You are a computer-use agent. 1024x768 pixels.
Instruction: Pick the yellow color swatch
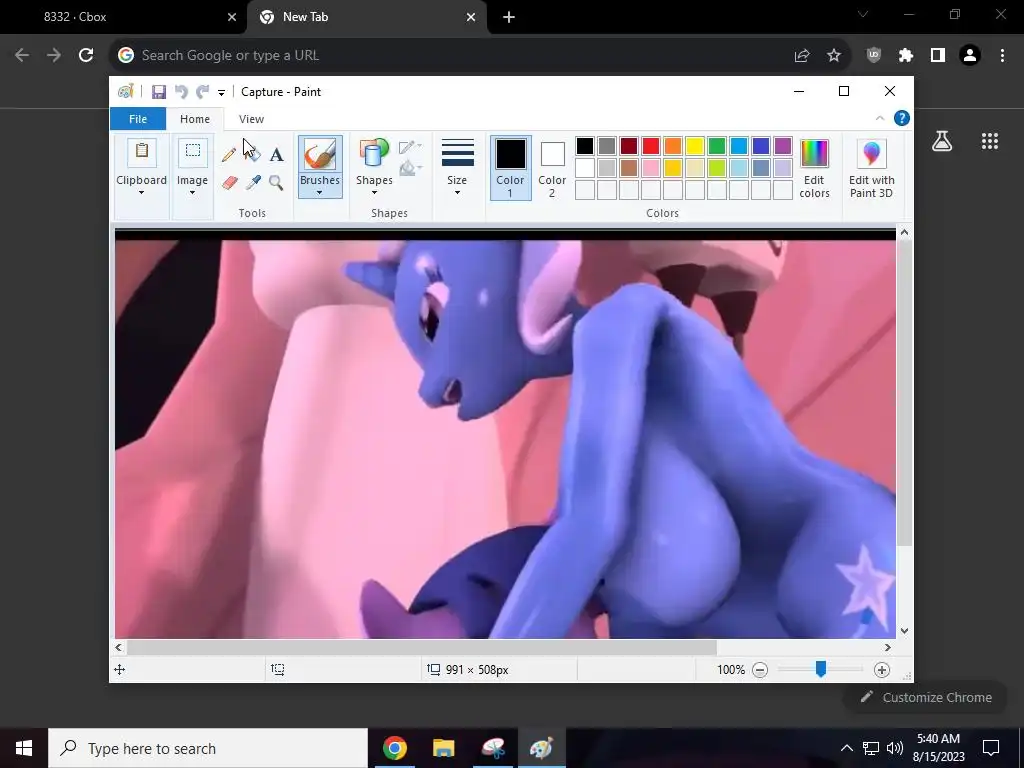coord(695,146)
